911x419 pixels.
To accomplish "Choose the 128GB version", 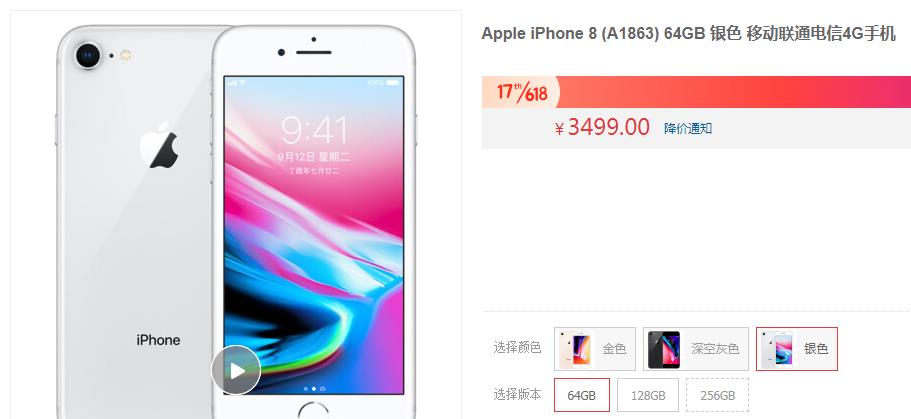I will pos(648,395).
